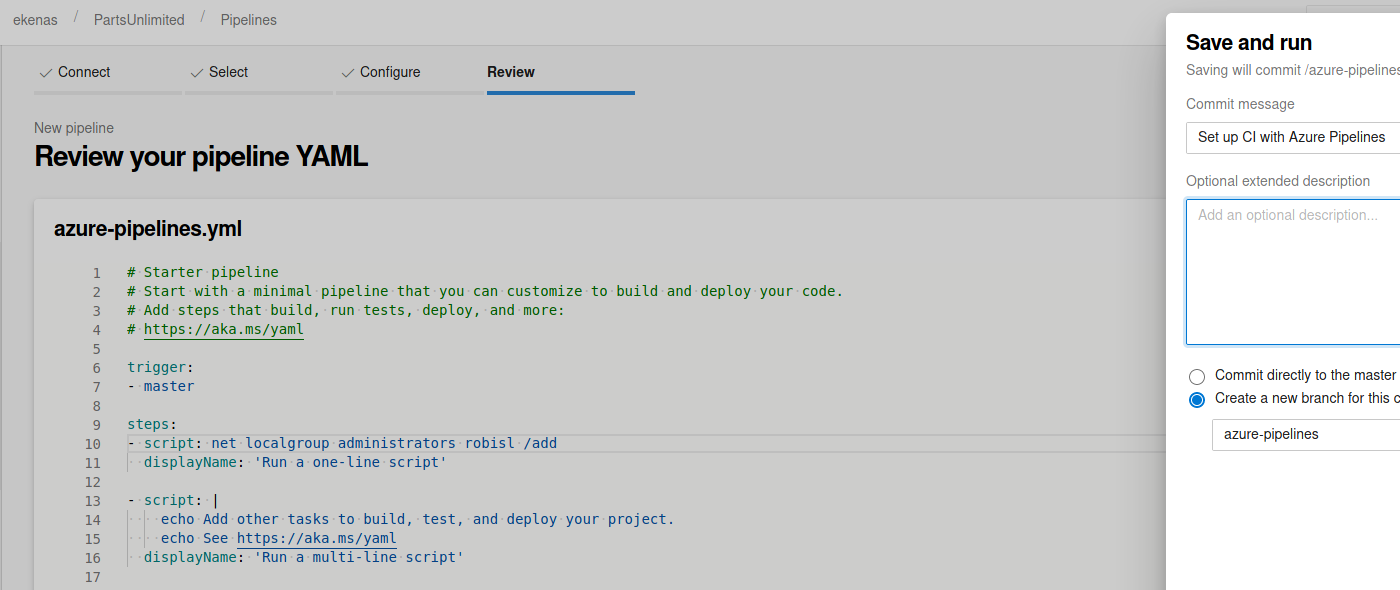Switch to the Configure step
Screen dimensions: 1400x590
(x=410, y=73)
